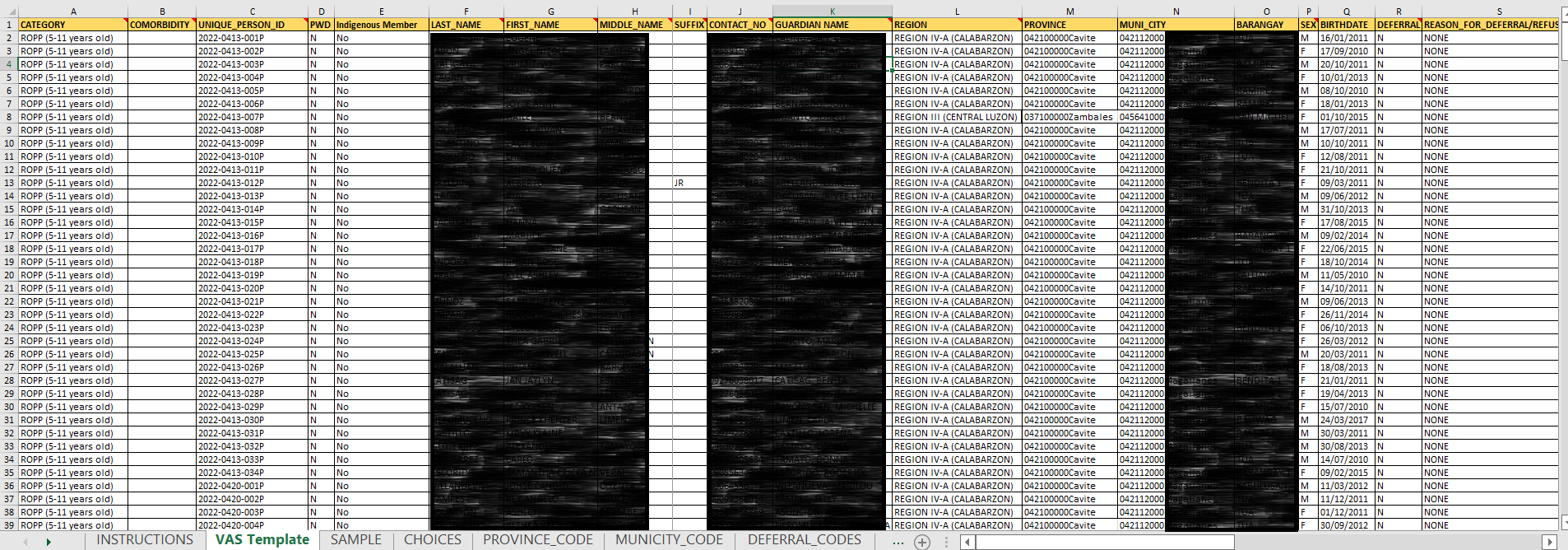Click horizontal scrollbar right arrow
Screen dimensions: 1568x550
coord(1550,542)
